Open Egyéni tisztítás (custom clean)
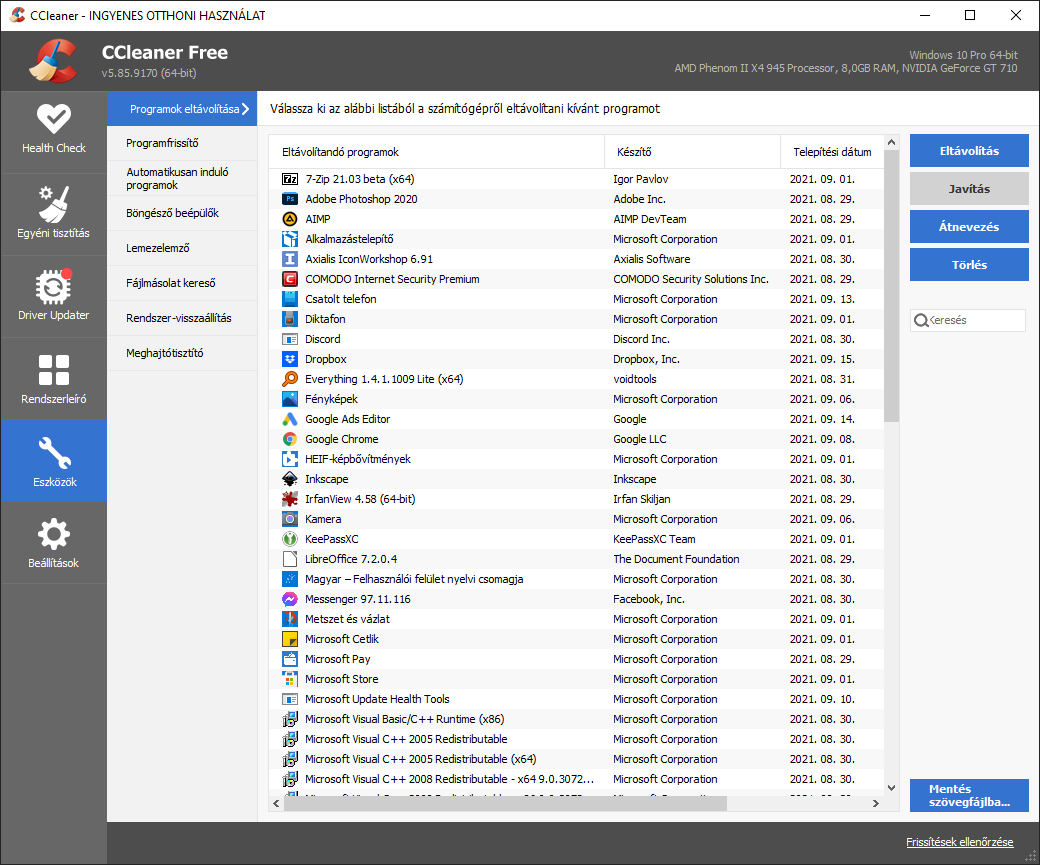Image resolution: width=1040 pixels, height=865 pixels. coord(54,214)
